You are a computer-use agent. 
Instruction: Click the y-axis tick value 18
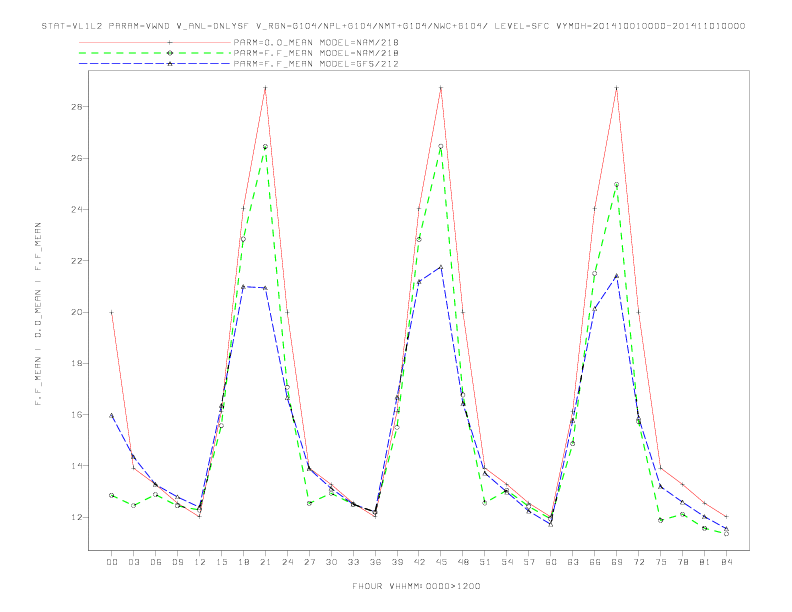77,363
